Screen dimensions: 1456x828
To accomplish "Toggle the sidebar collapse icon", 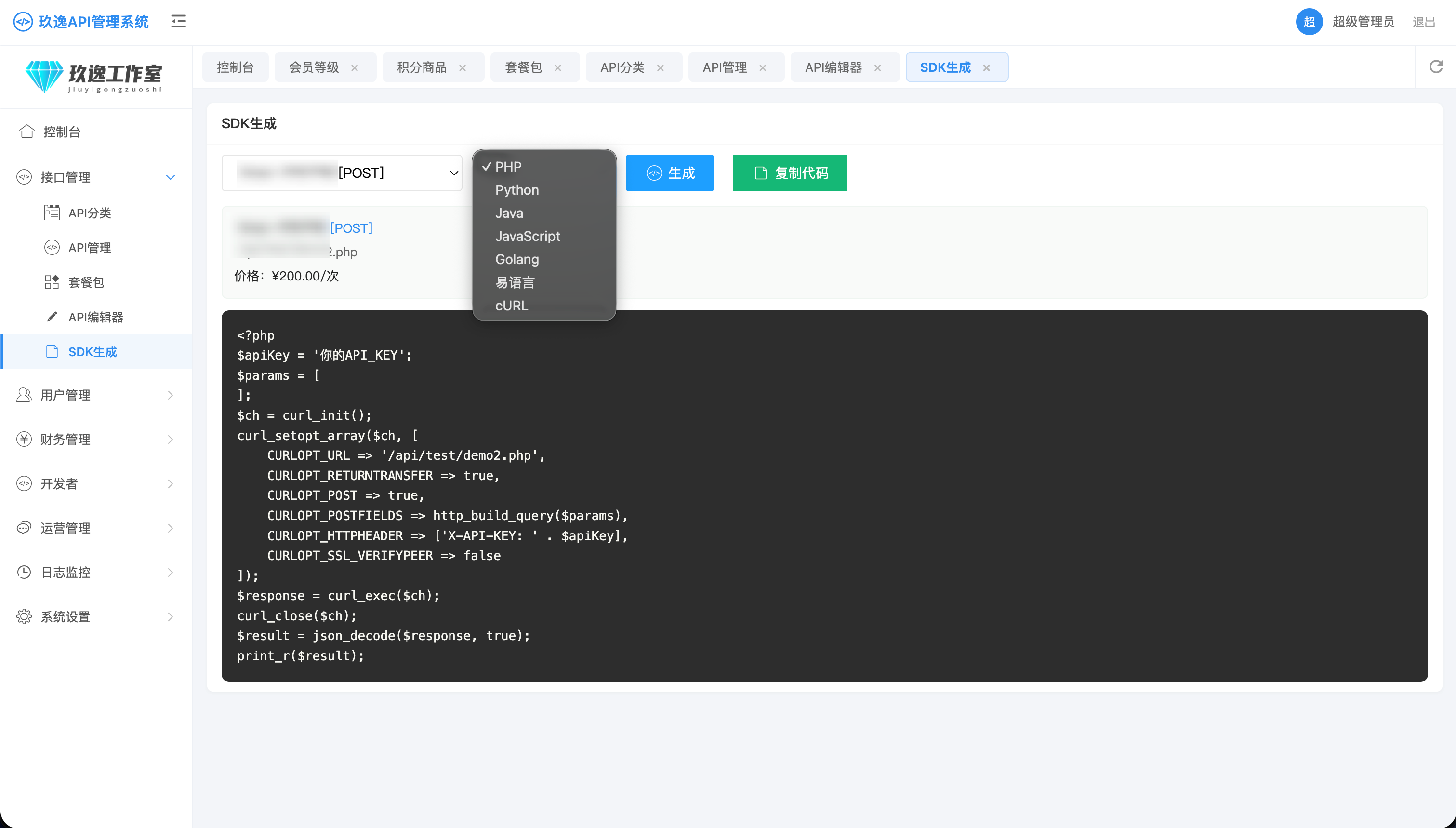I will point(178,22).
